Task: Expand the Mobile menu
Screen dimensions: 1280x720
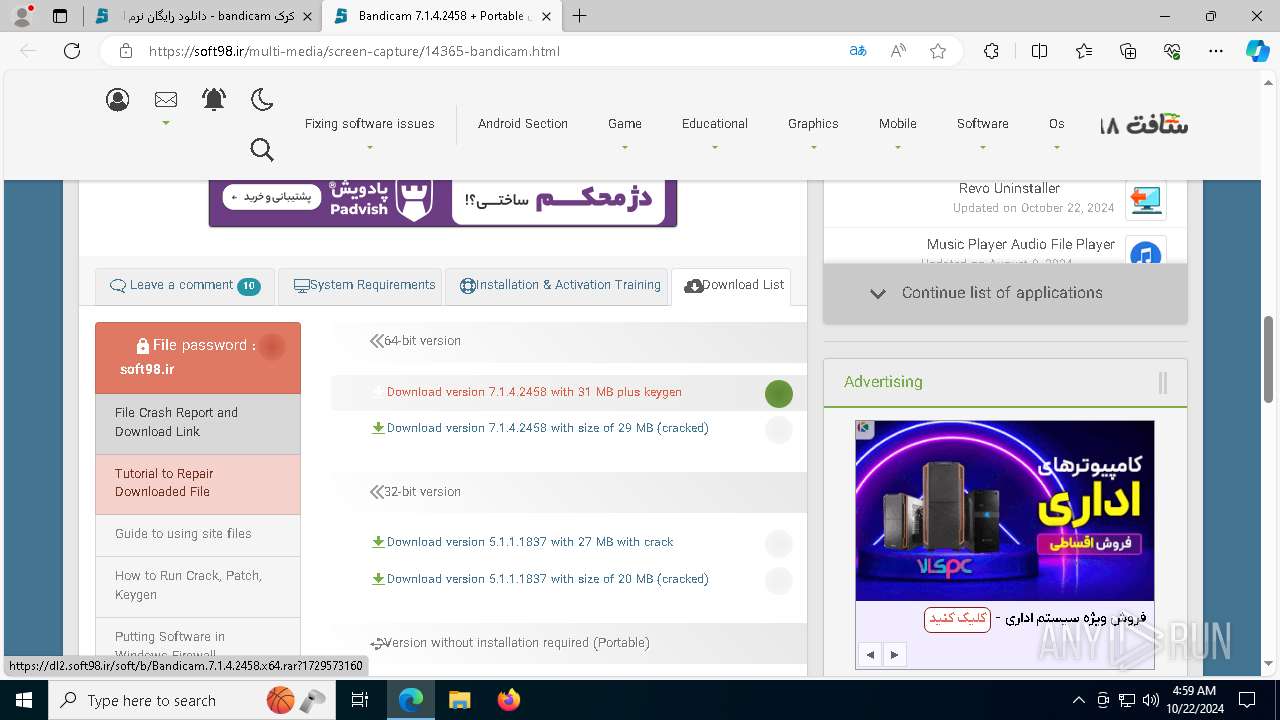Action: 898,124
